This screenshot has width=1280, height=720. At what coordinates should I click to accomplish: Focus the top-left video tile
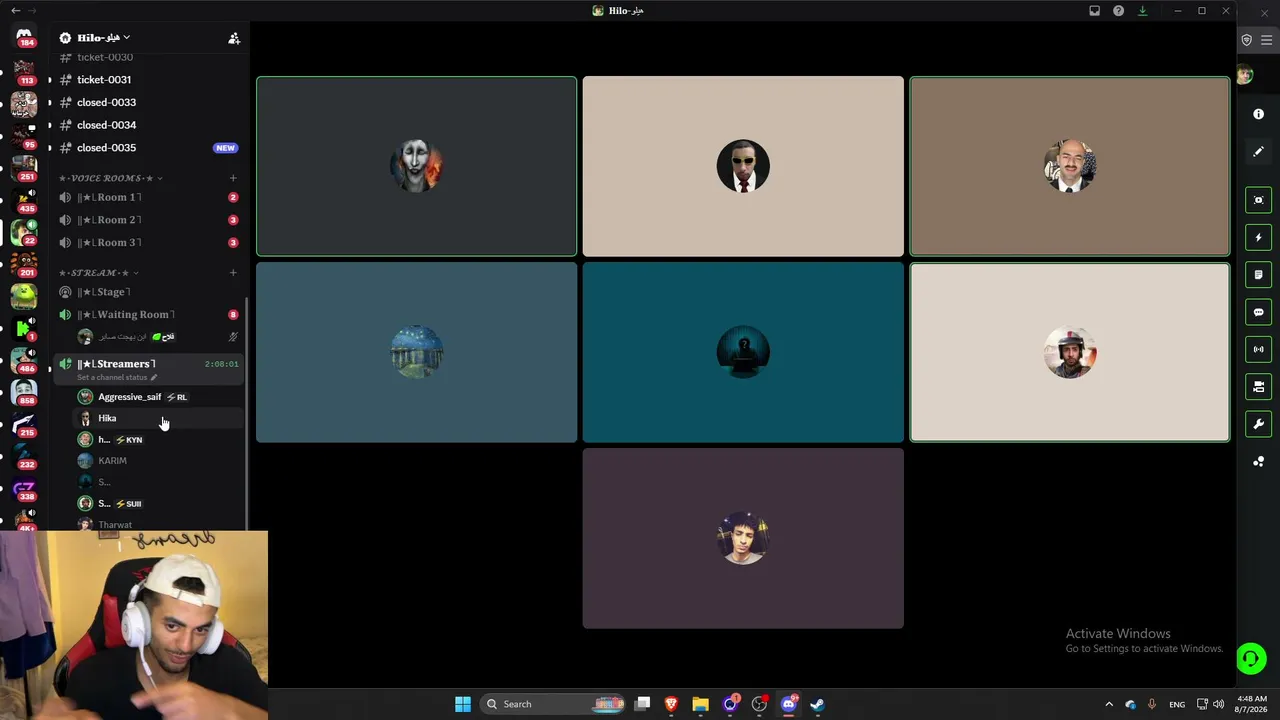coord(416,166)
